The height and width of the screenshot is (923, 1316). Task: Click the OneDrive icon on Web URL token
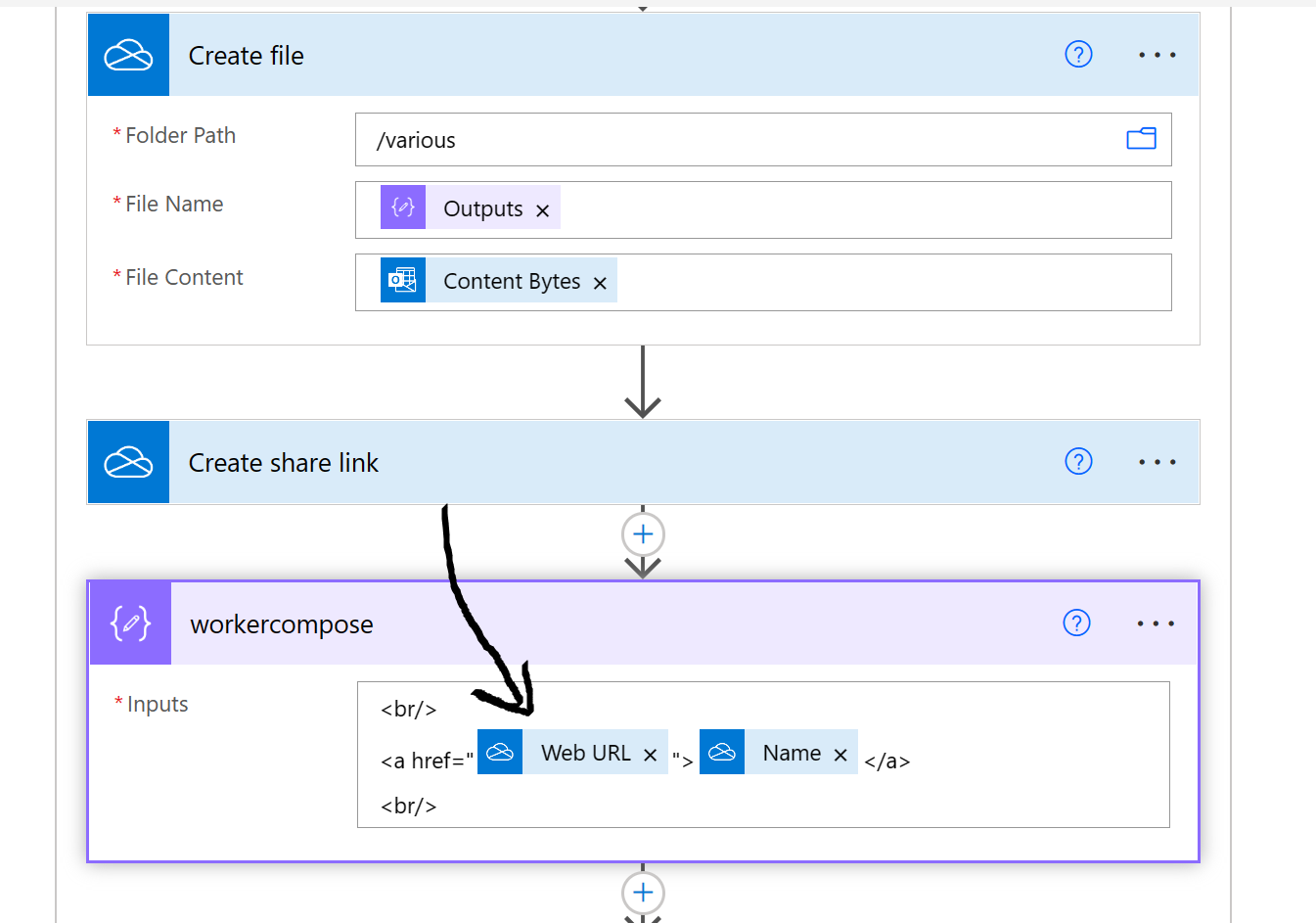tap(500, 752)
